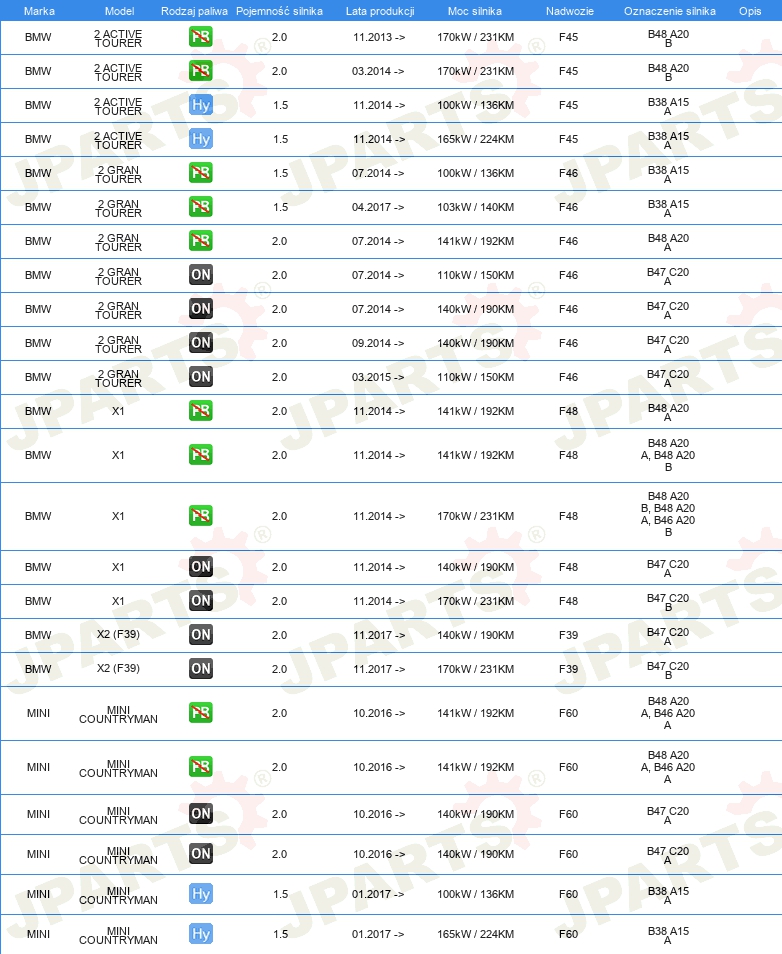Click 'MINI COUNTRYMAN' model in 100kW / 136KM row

click(x=118, y=896)
